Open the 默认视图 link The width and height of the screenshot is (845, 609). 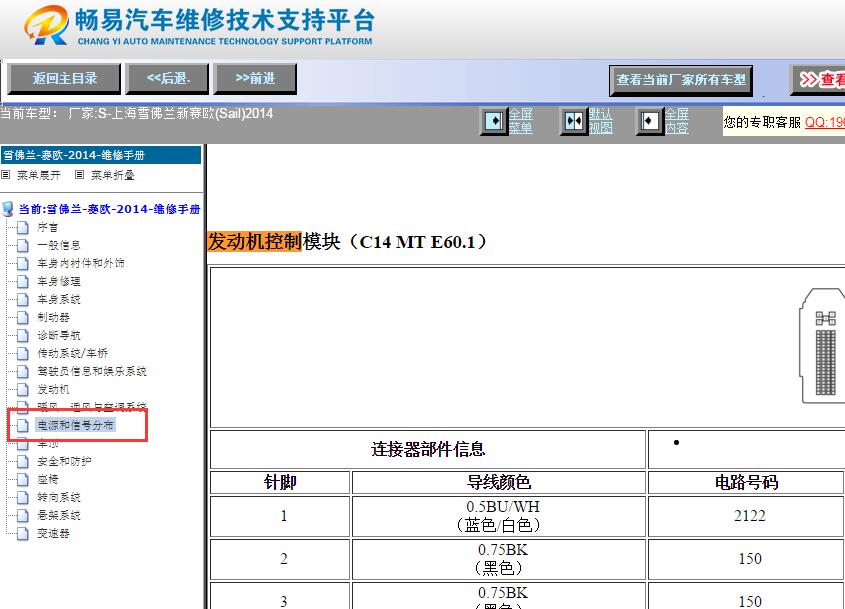(600, 121)
